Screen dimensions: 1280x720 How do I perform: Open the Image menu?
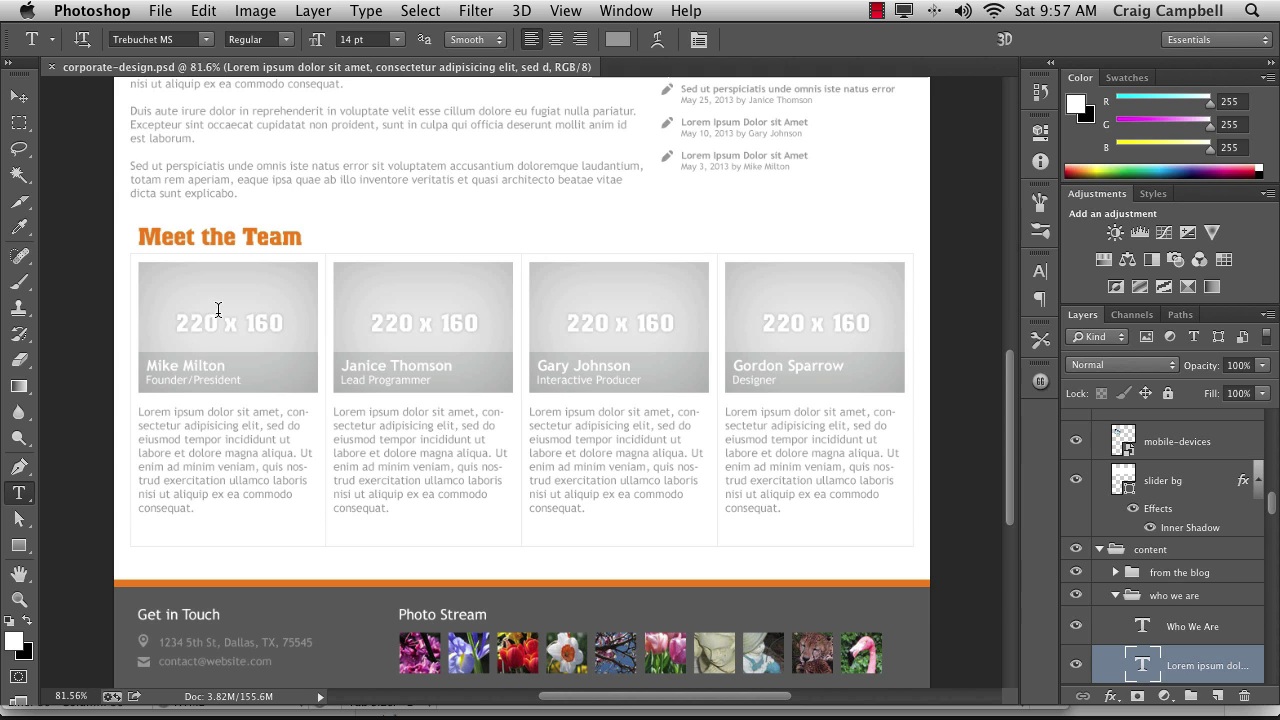[x=255, y=11]
